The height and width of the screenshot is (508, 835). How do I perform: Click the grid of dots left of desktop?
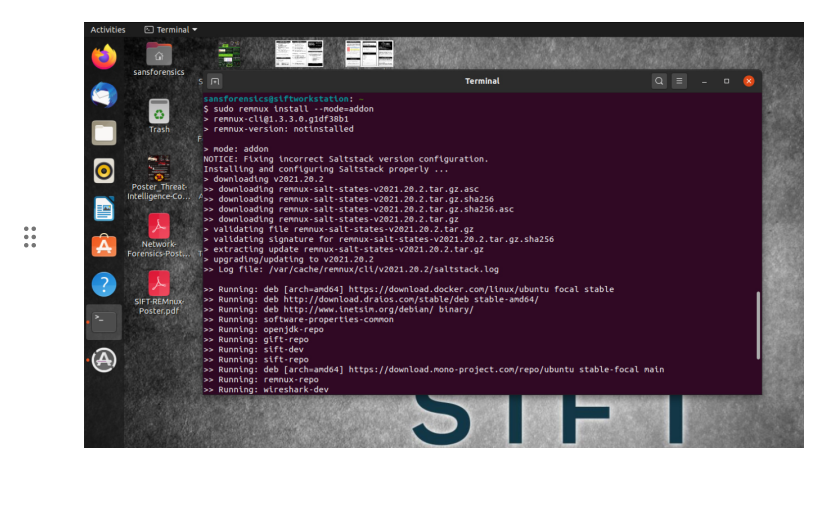click(30, 236)
